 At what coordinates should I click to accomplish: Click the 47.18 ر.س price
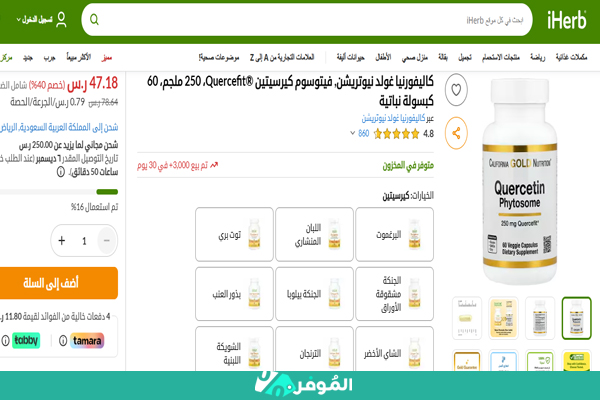[x=93, y=83]
